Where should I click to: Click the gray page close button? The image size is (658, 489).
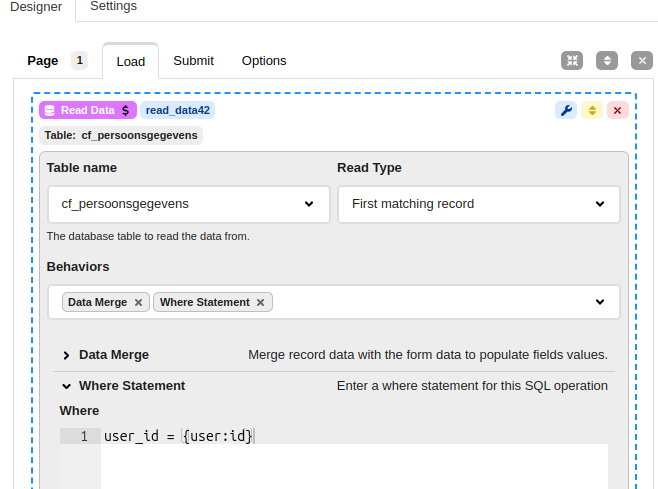(x=642, y=61)
